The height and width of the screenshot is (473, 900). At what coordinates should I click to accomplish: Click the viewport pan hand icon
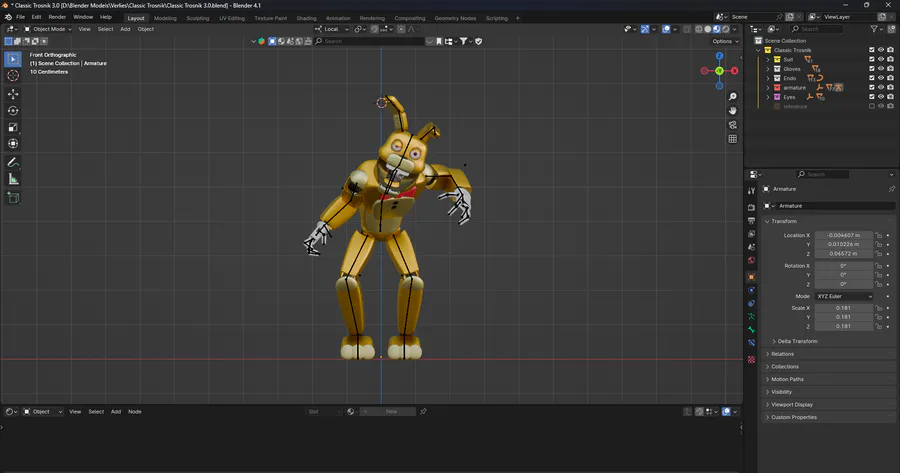732,110
